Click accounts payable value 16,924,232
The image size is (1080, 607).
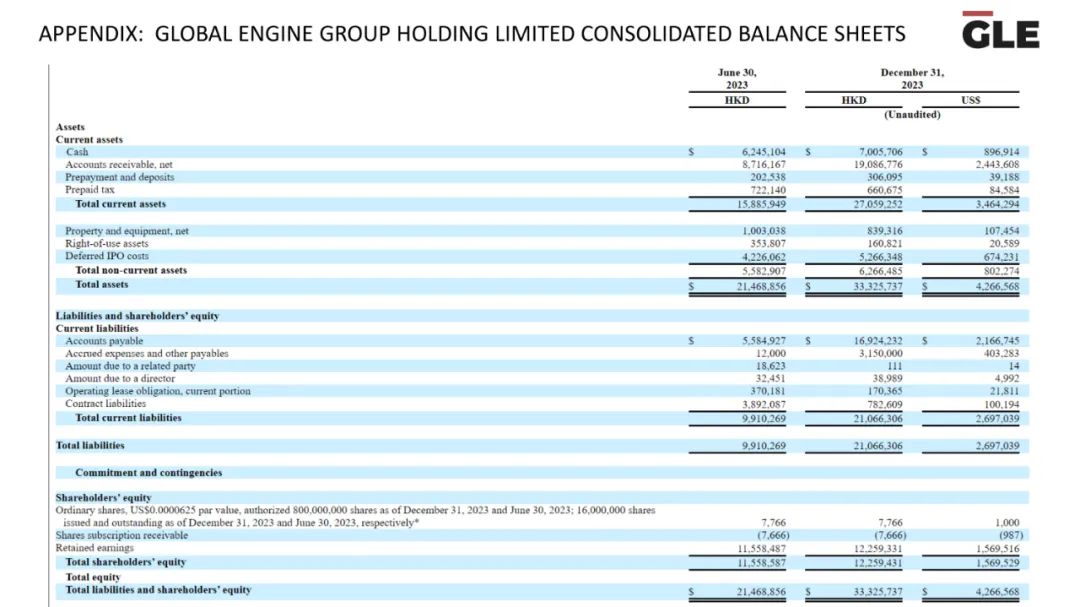(878, 341)
